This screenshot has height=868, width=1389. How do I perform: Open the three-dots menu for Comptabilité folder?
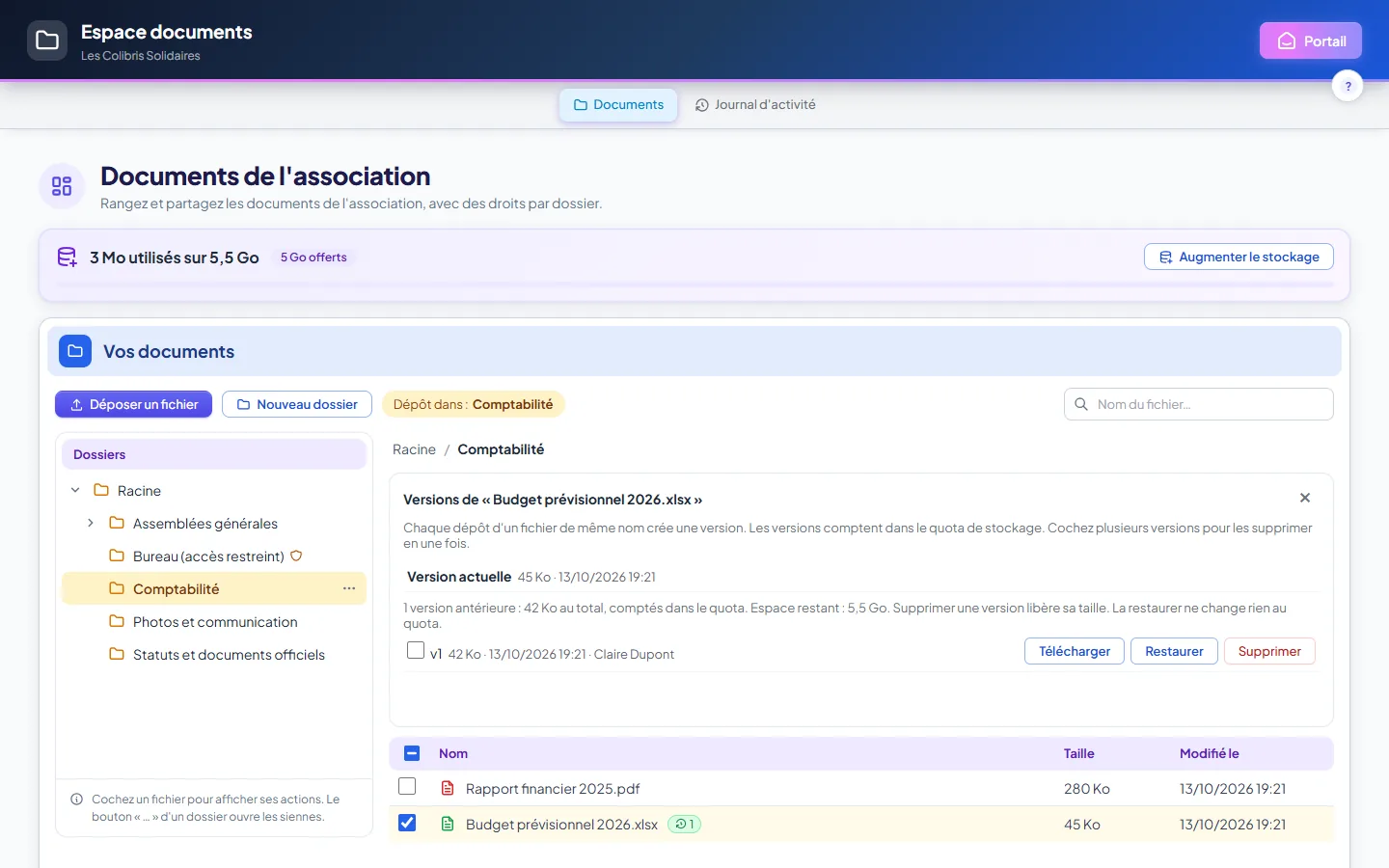[x=349, y=588]
